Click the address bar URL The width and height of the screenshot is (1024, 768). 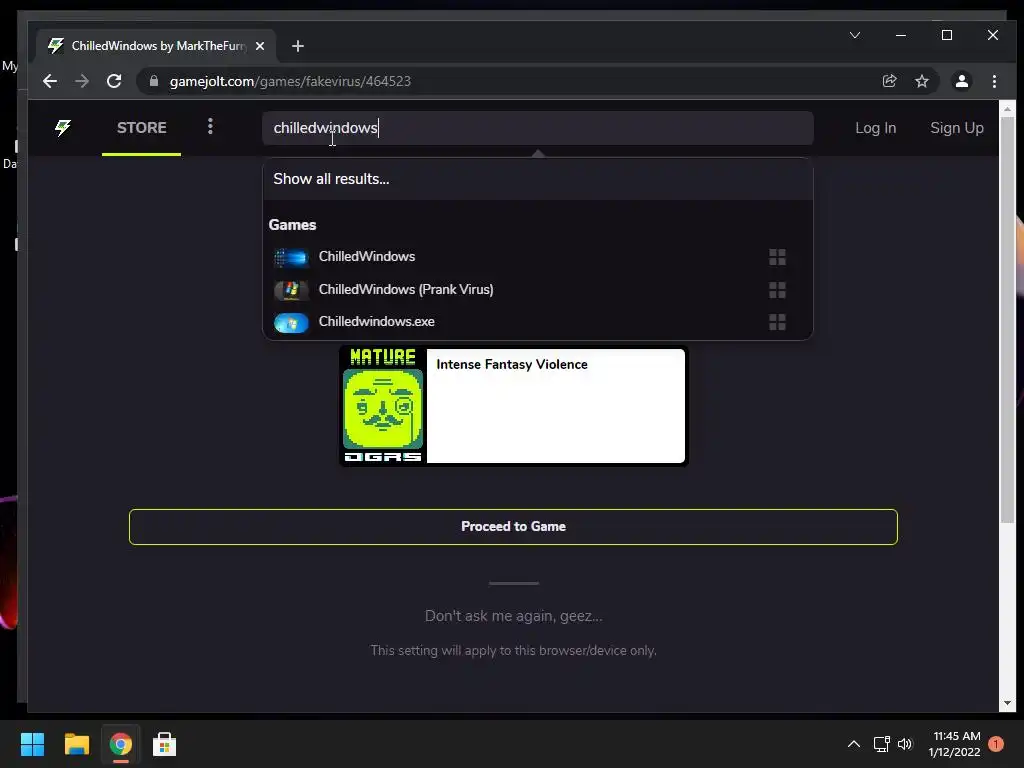pos(290,82)
